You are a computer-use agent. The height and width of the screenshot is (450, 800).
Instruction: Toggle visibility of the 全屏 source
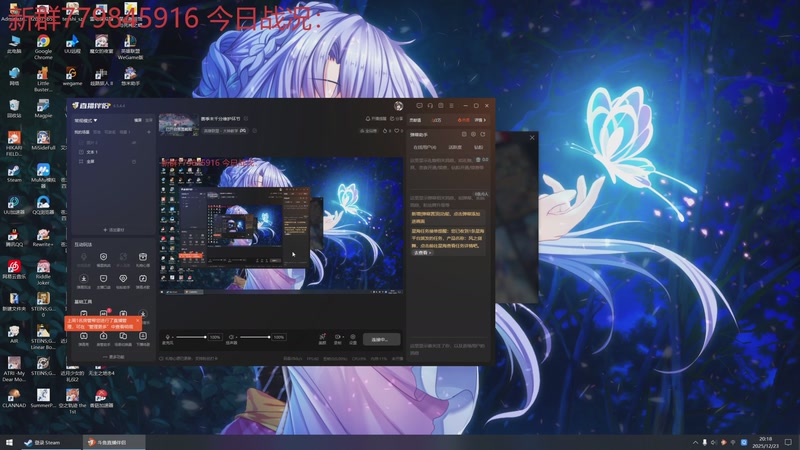134,162
